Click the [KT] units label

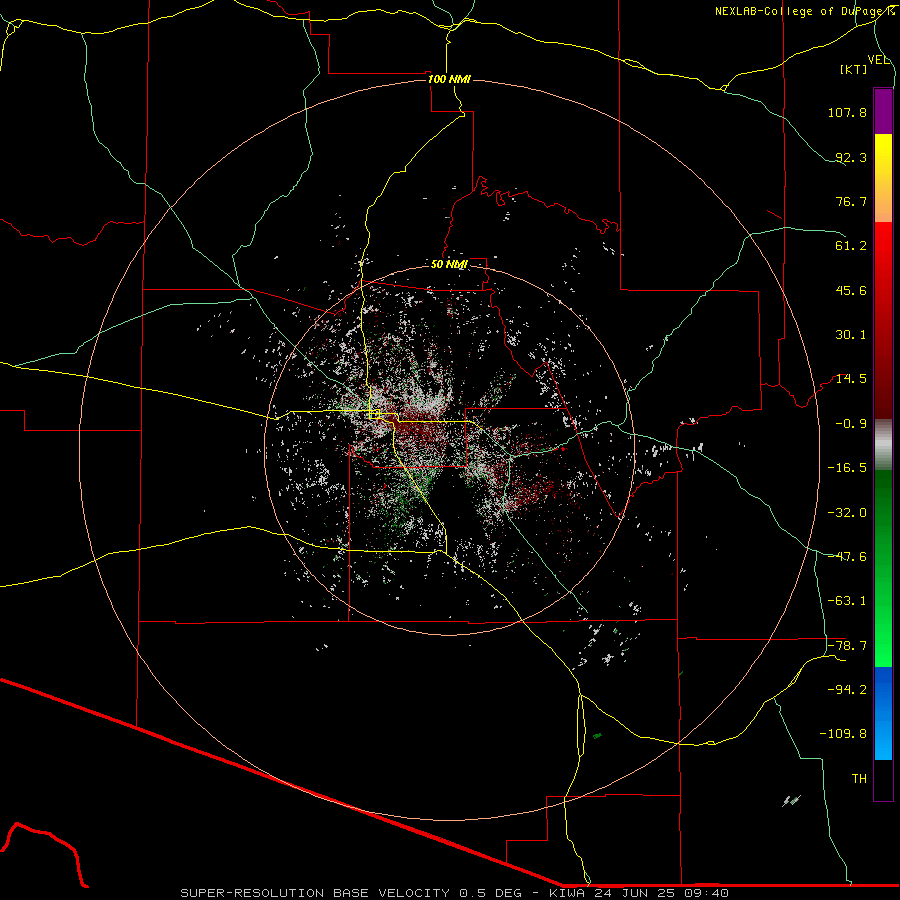click(854, 69)
